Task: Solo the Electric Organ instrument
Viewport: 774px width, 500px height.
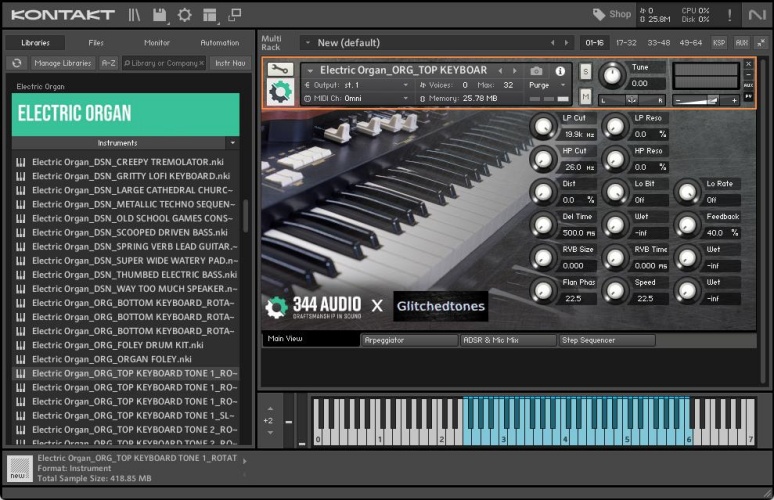Action: (x=585, y=71)
